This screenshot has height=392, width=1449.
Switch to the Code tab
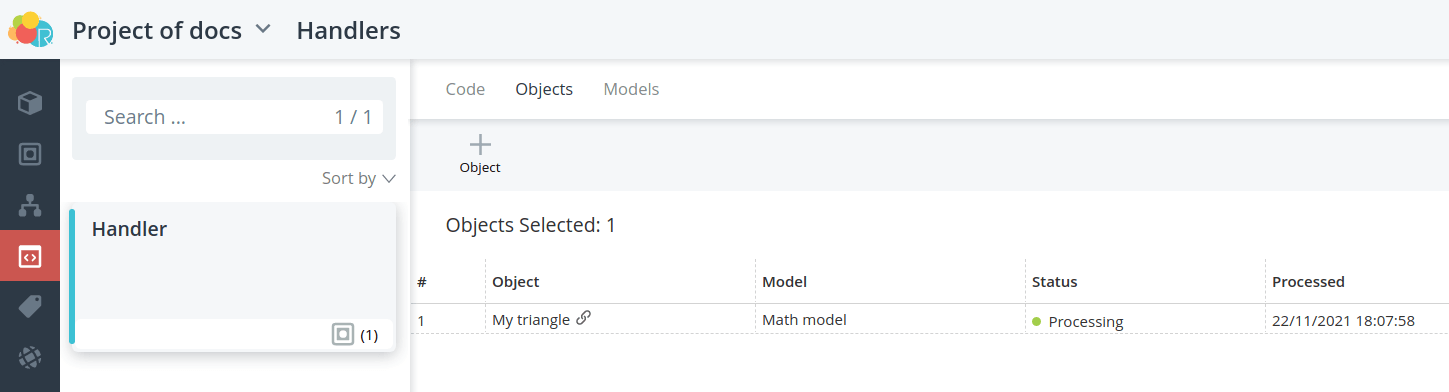point(465,89)
